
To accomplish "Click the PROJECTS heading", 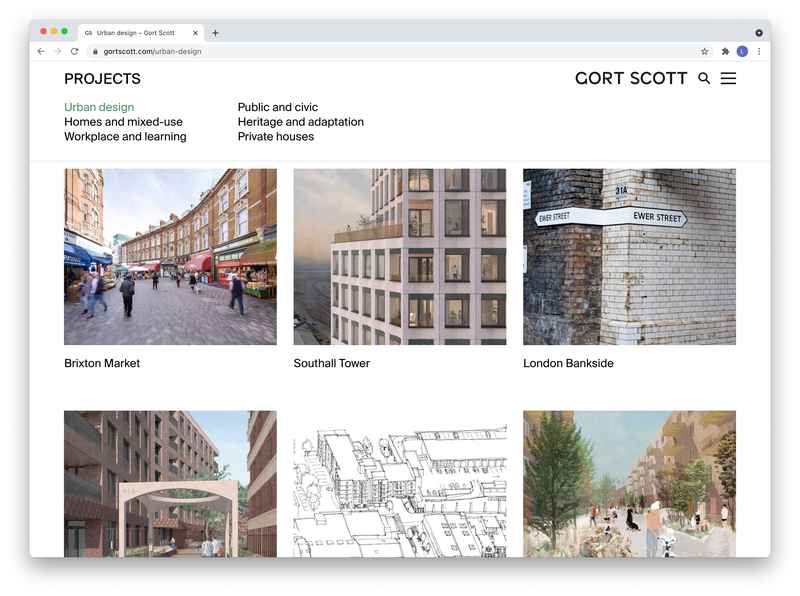I will [103, 79].
